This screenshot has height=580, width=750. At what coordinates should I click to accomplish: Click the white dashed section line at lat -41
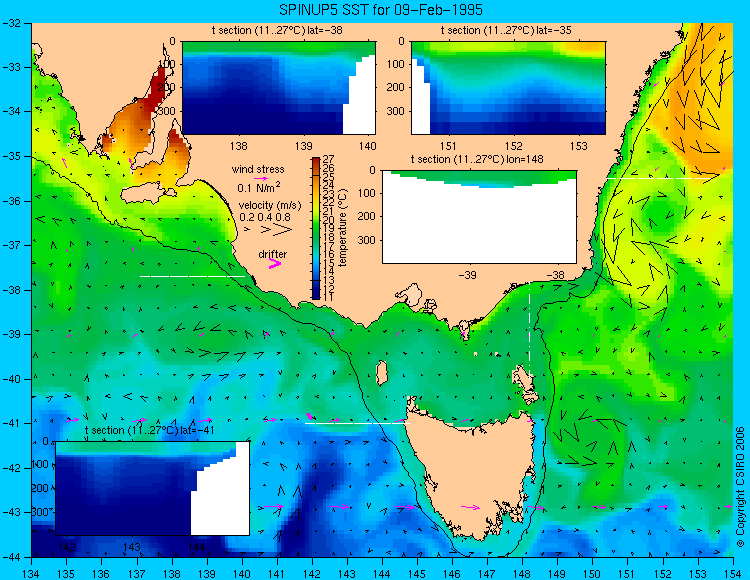point(357,423)
